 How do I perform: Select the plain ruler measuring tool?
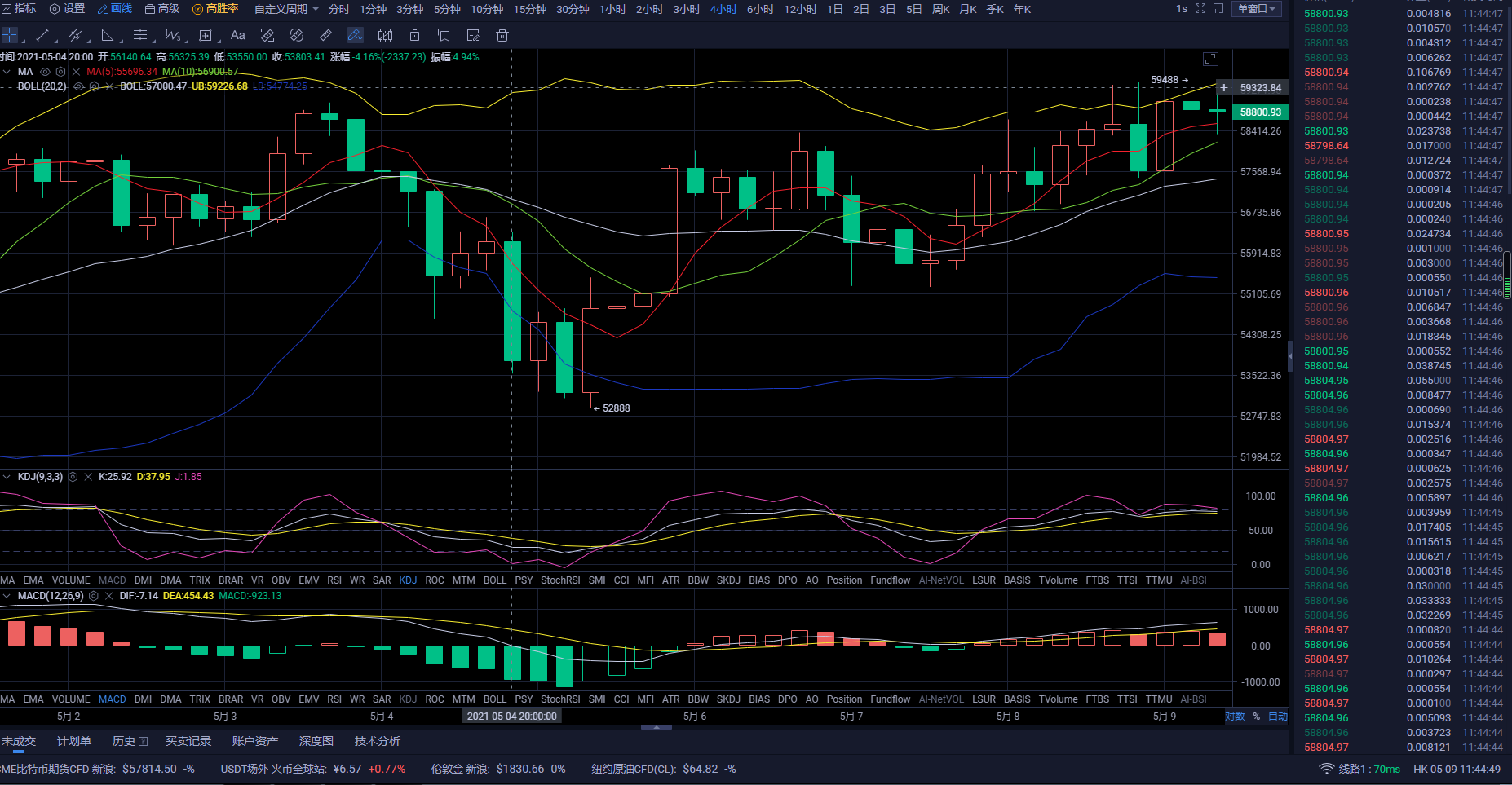click(326, 35)
